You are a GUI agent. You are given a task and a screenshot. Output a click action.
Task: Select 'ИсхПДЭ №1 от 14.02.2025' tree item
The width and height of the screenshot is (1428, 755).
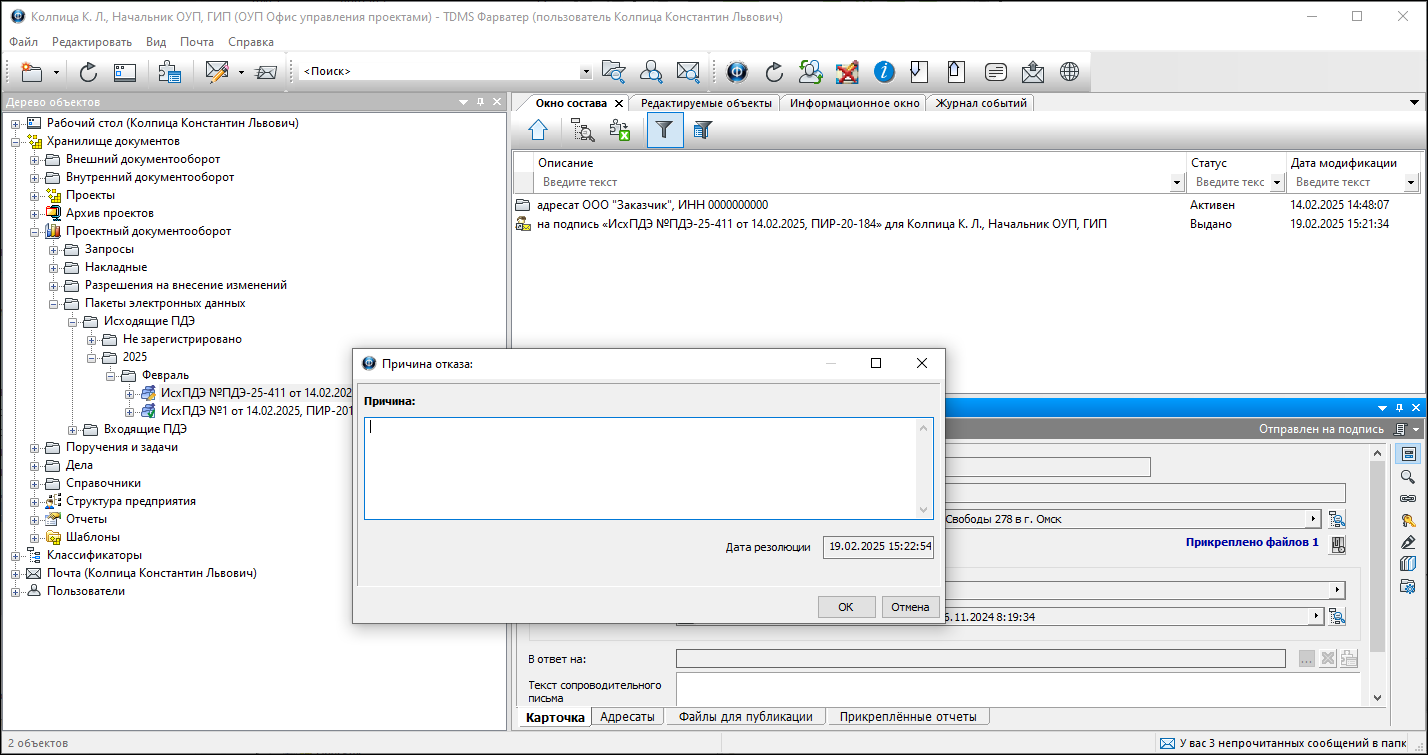pyautogui.click(x=258, y=411)
